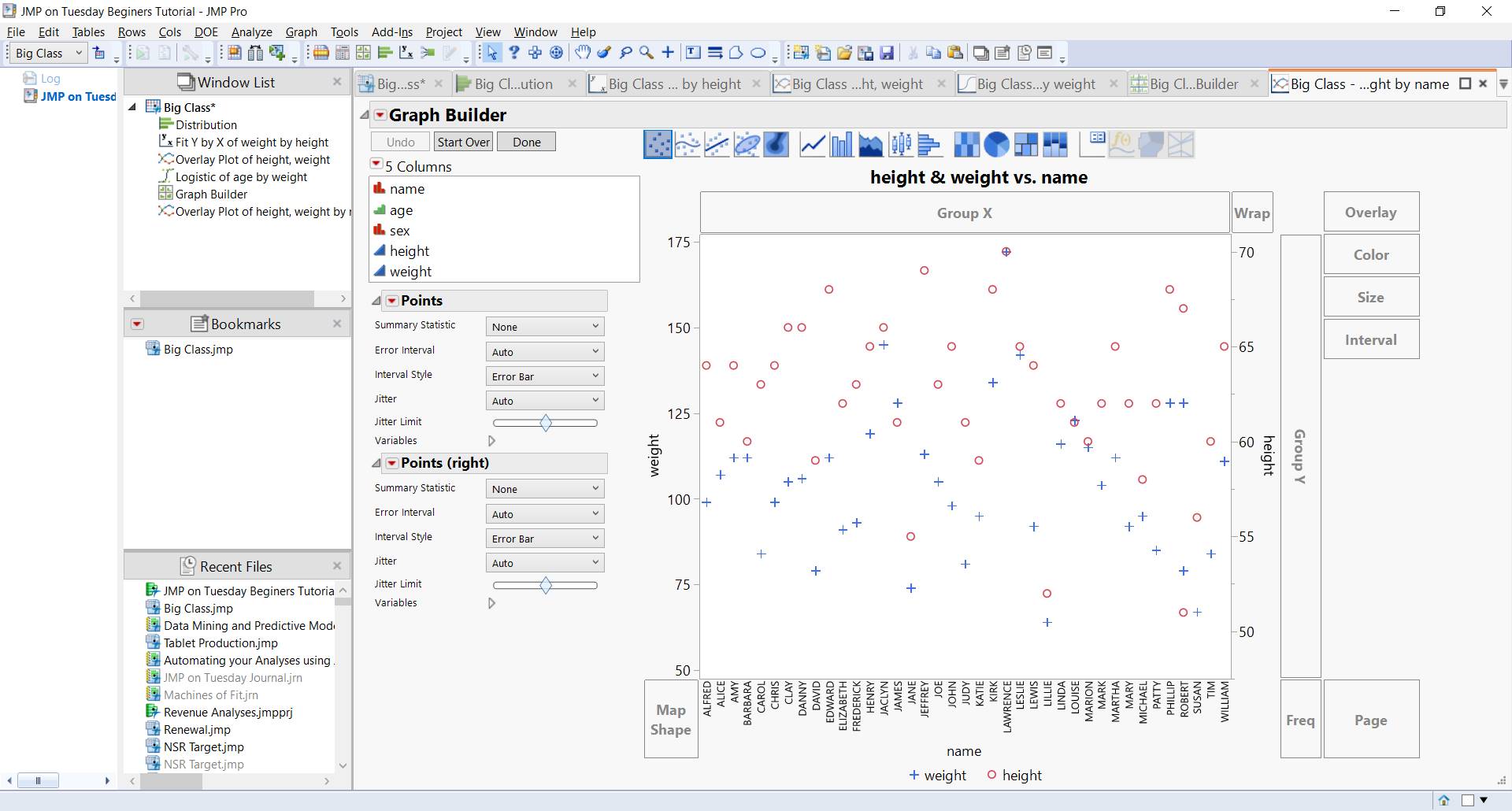The width and height of the screenshot is (1512, 811).
Task: Collapse the Points section header triangle
Action: pos(376,300)
